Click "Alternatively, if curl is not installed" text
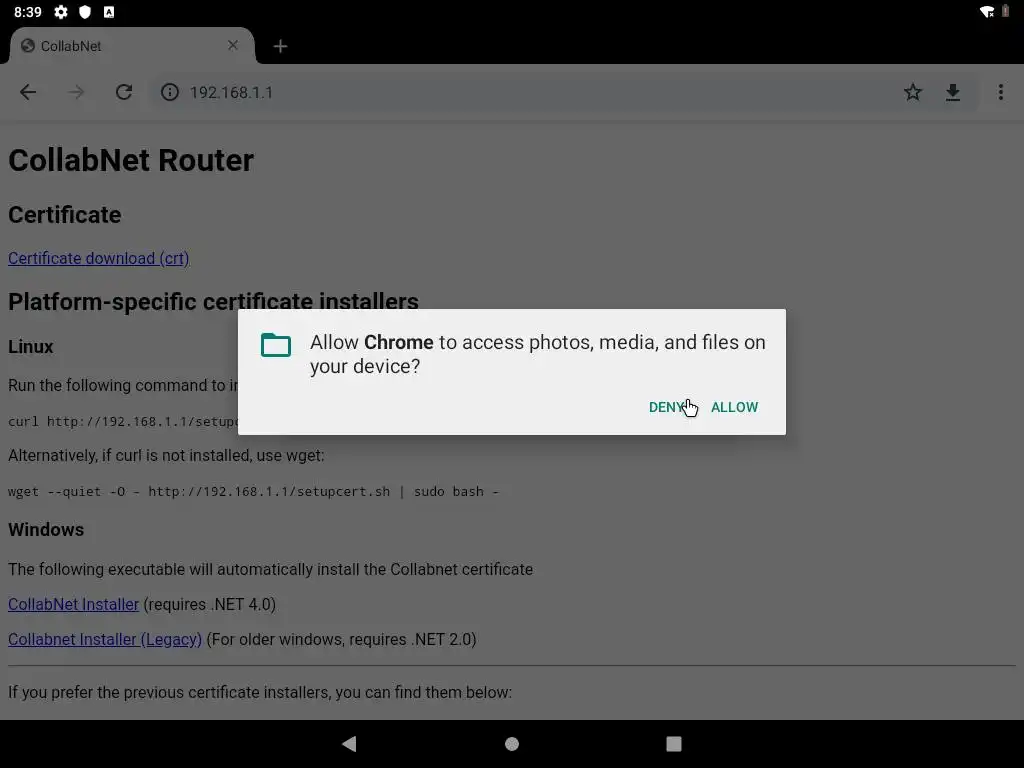This screenshot has width=1024, height=768. 166,455
